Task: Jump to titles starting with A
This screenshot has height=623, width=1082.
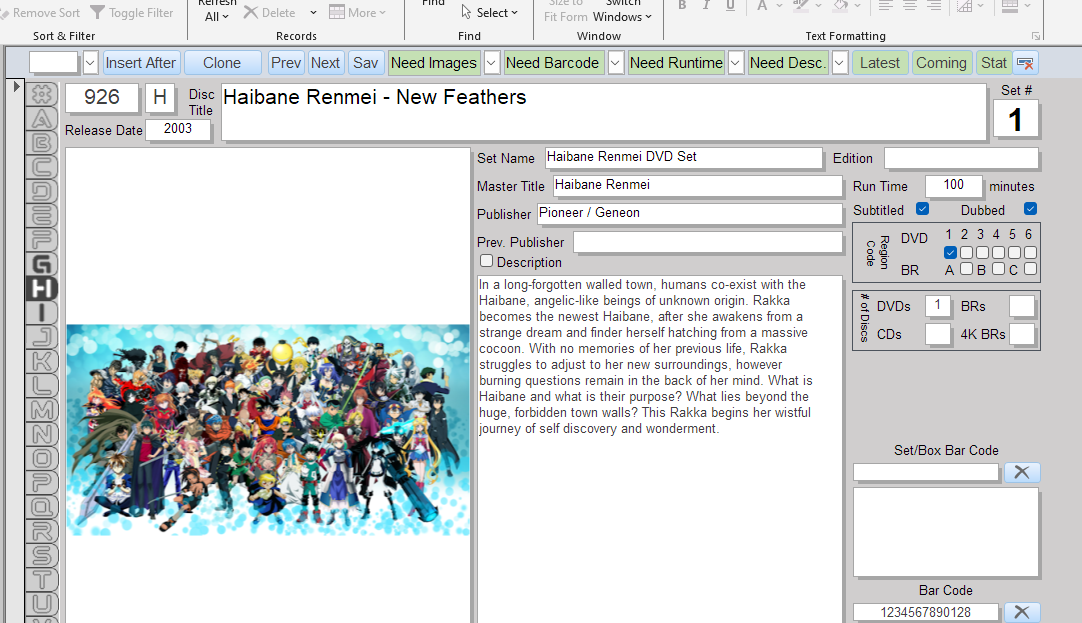Action: click(42, 119)
